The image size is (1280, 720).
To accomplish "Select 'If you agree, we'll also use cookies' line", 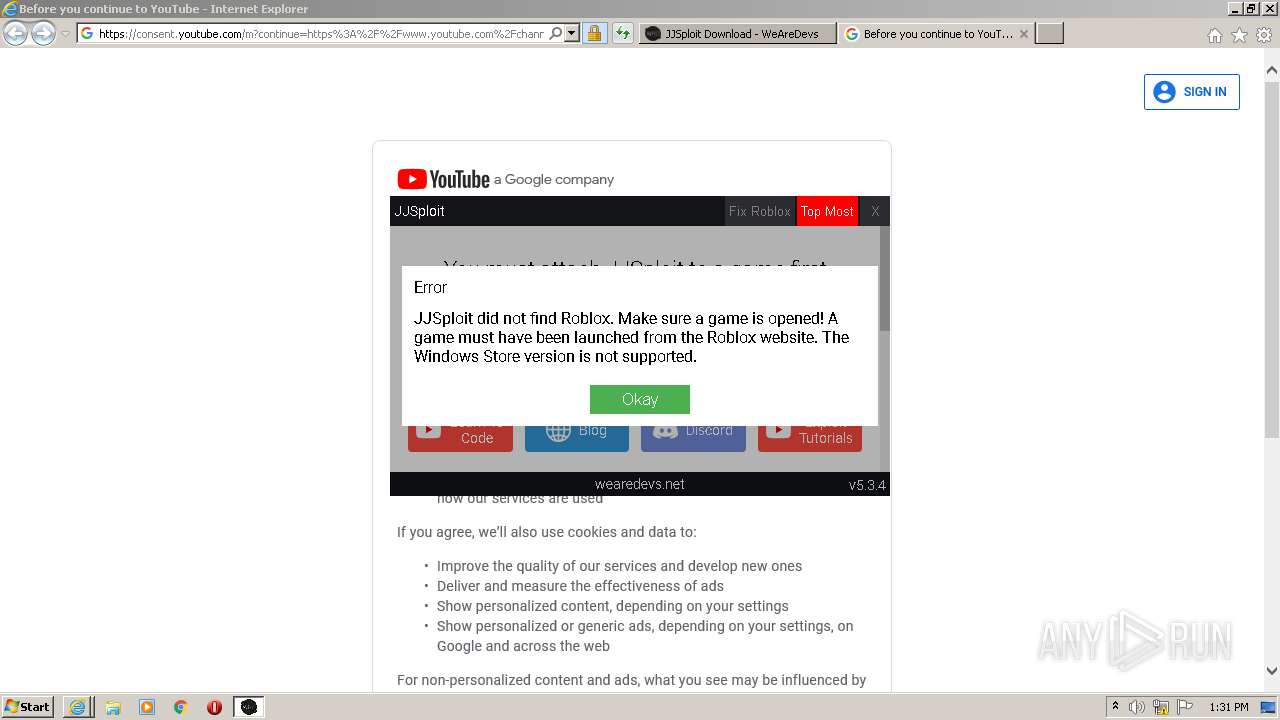I will pyautogui.click(x=547, y=532).
